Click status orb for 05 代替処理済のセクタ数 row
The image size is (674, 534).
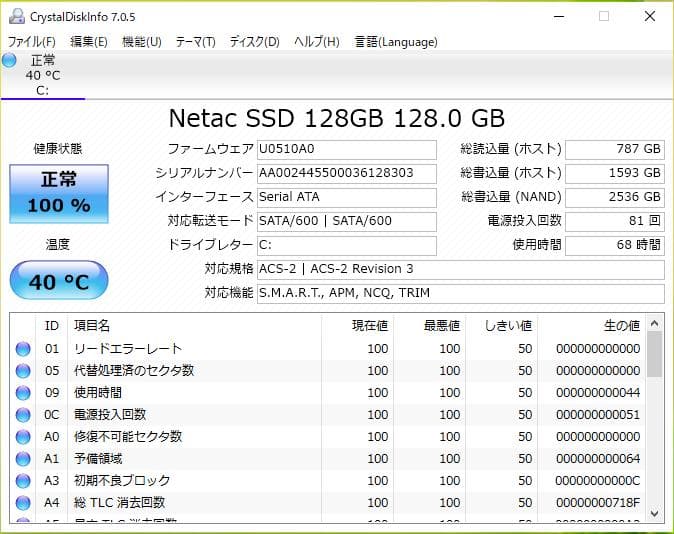(x=23, y=371)
